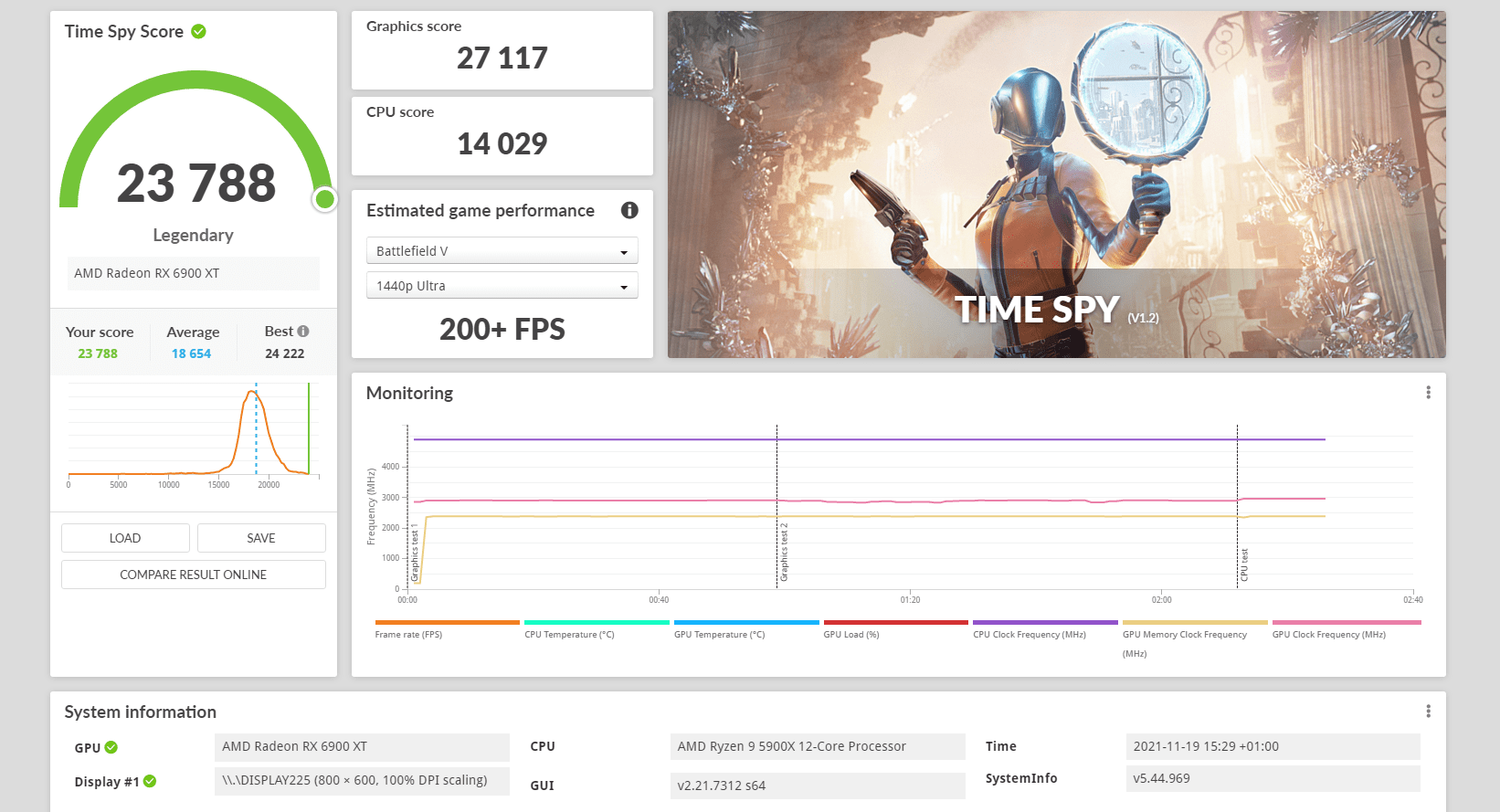Click the info icon next to Best
This screenshot has height=812, width=1500.
click(303, 332)
